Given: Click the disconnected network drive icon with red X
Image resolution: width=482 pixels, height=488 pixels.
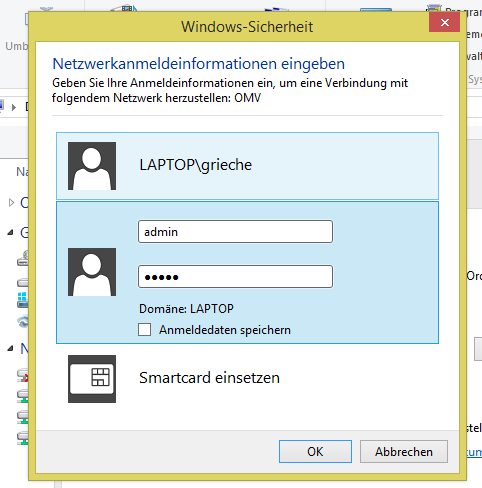Looking at the screenshot, I should [x=23, y=376].
